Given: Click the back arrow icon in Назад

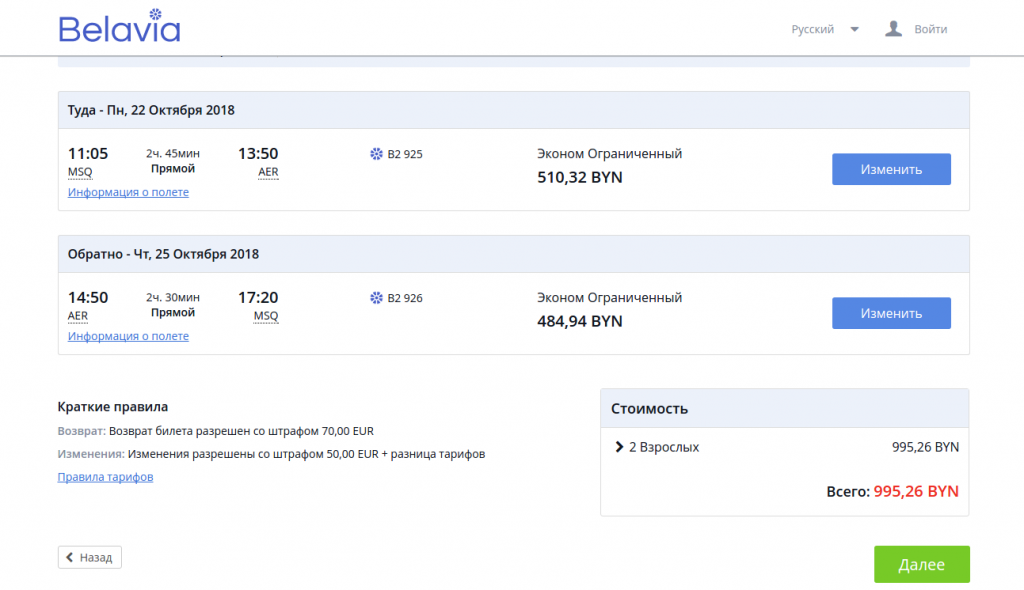Looking at the screenshot, I should point(70,557).
